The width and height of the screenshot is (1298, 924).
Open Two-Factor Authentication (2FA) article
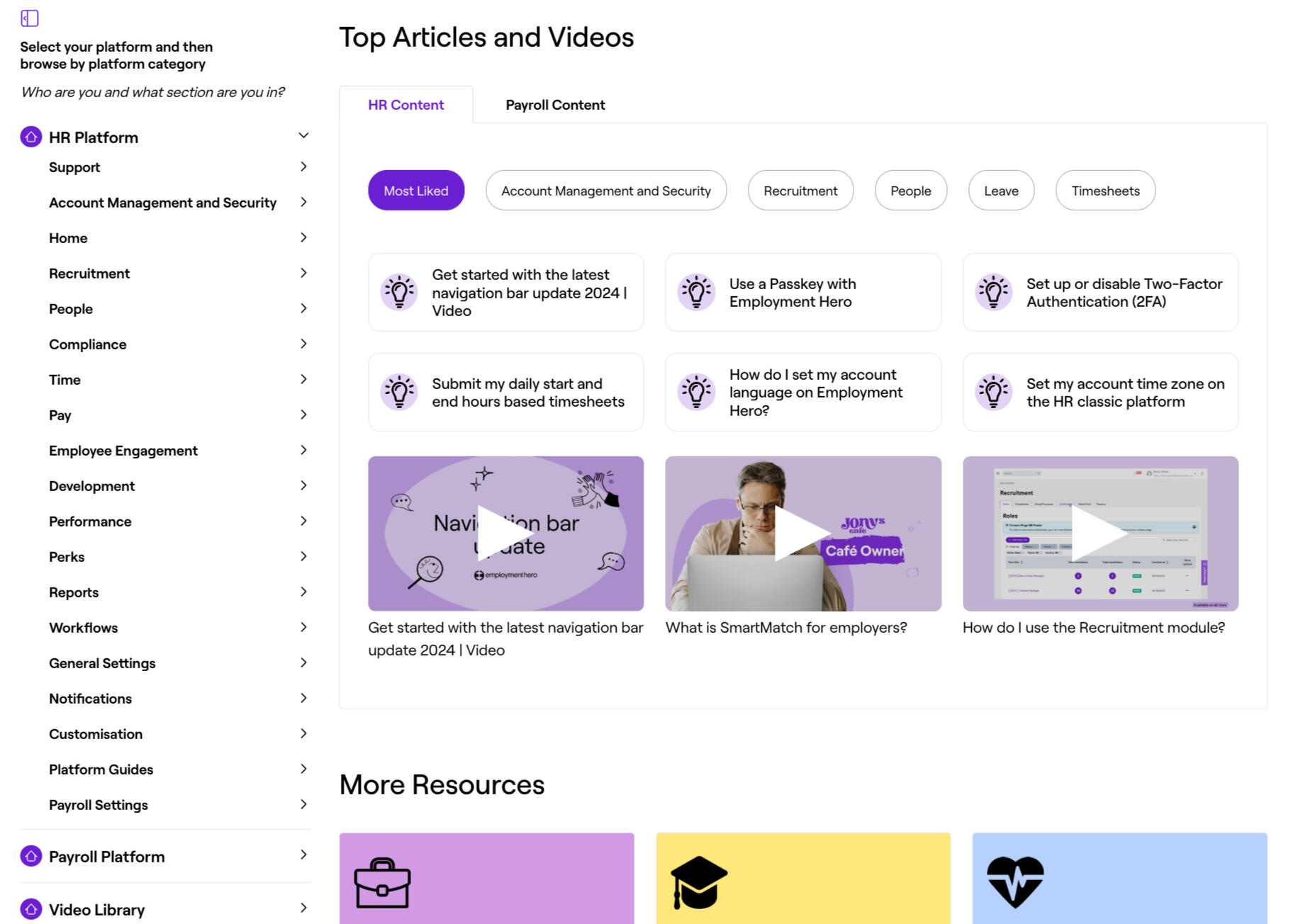1124,293
